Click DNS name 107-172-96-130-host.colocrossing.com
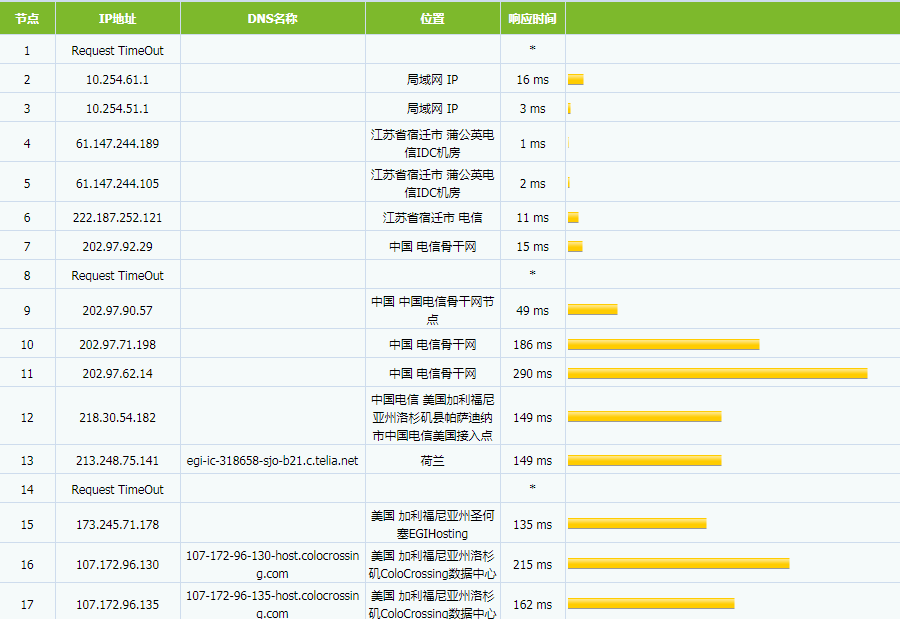The height and width of the screenshot is (619, 900). tap(272, 564)
